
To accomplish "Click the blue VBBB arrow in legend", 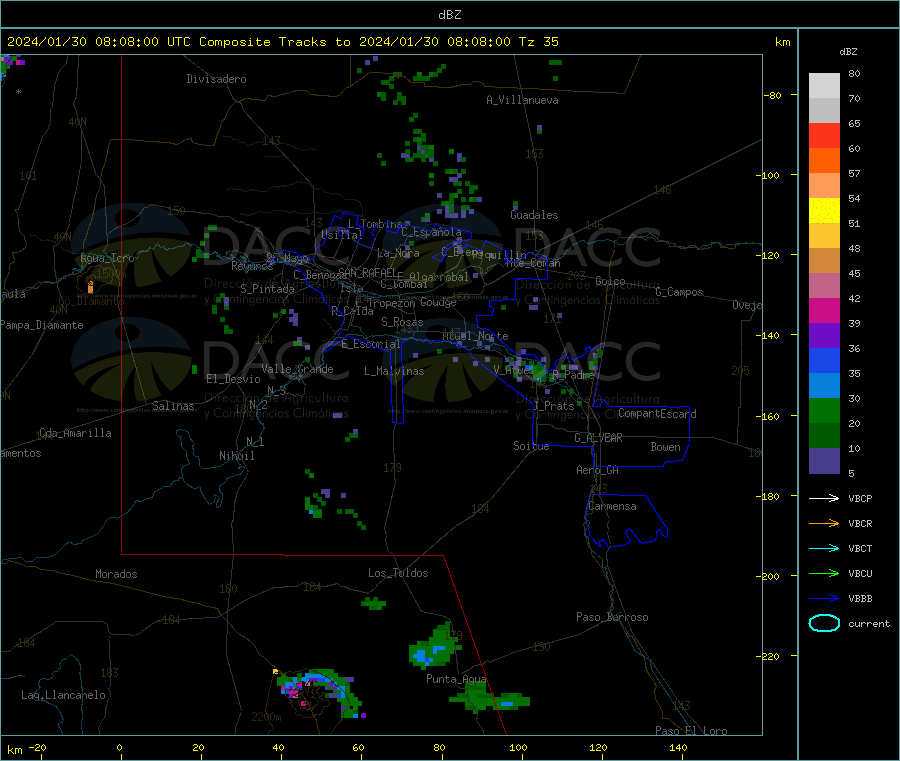I will coord(824,598).
